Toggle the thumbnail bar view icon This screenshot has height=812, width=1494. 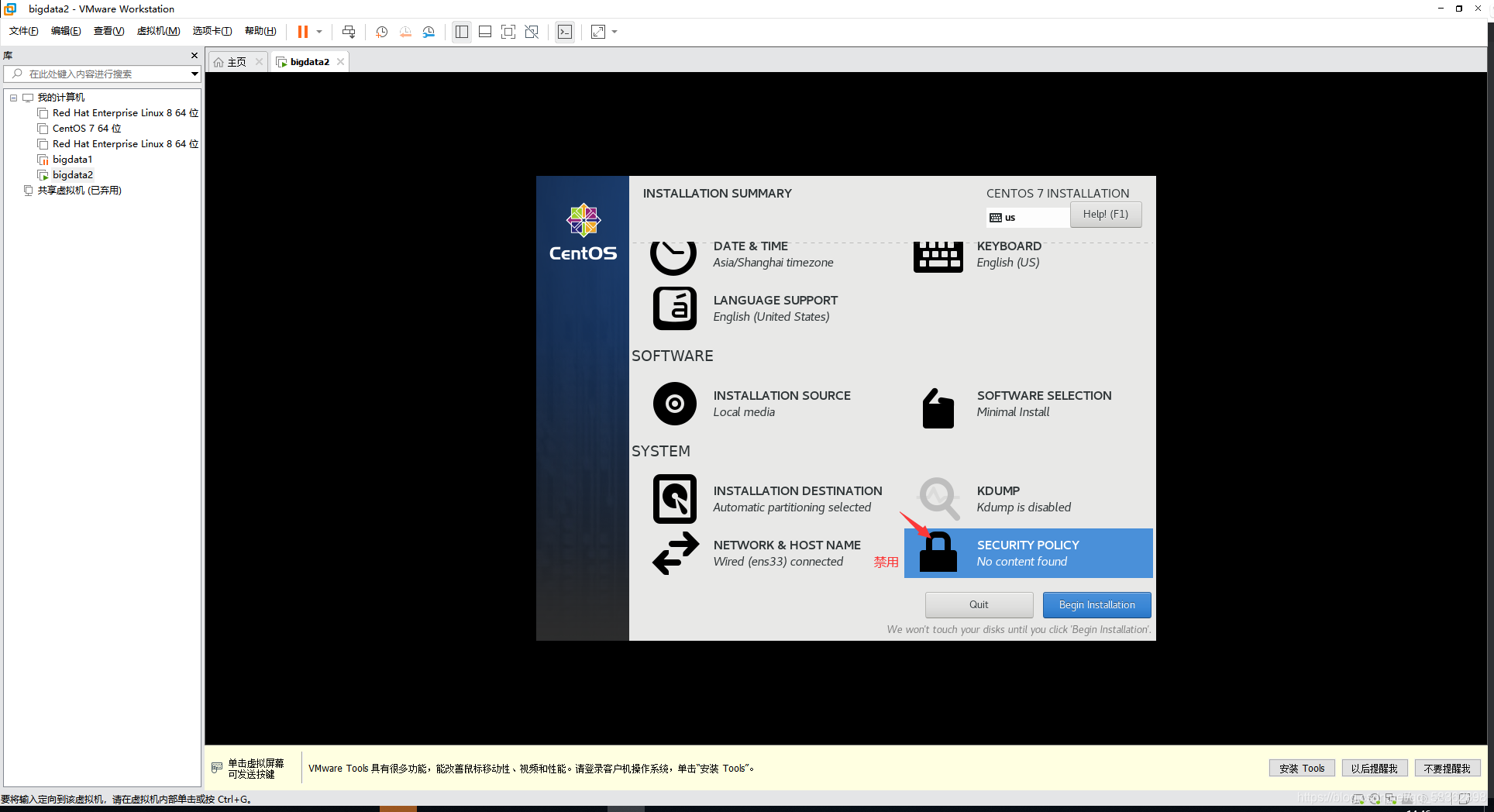pyautogui.click(x=485, y=32)
